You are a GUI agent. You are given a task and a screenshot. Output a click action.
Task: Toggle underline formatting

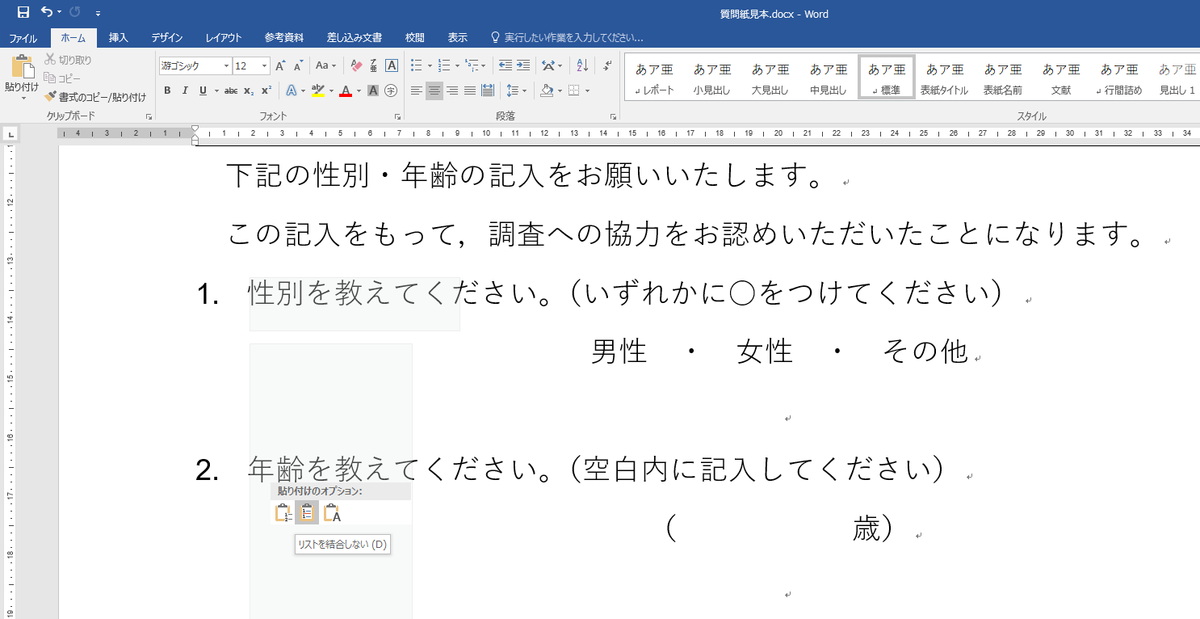click(202, 90)
